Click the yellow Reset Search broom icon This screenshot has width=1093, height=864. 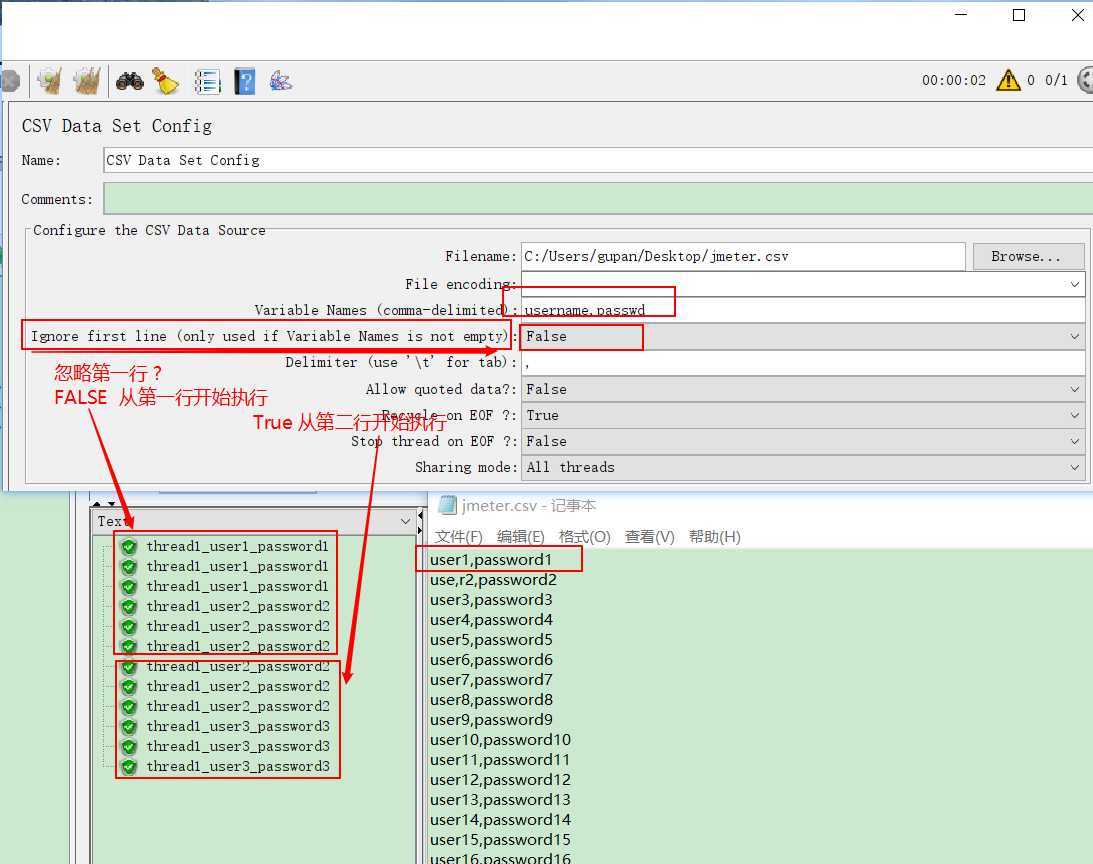click(166, 81)
